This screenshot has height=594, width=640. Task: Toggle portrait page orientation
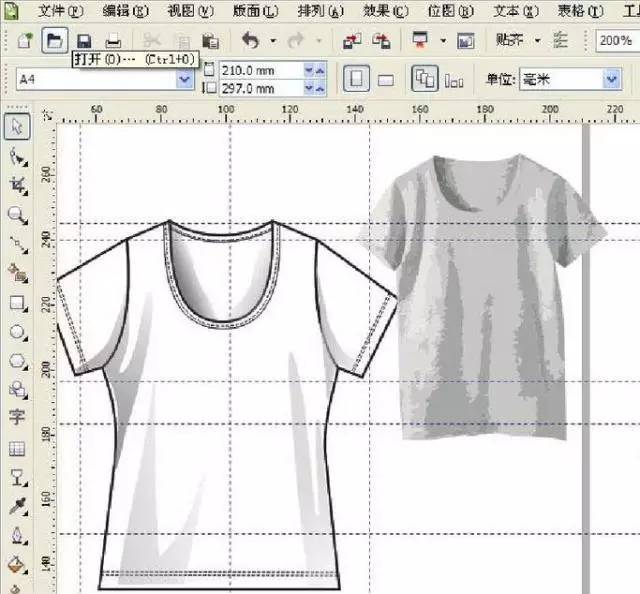click(x=355, y=79)
